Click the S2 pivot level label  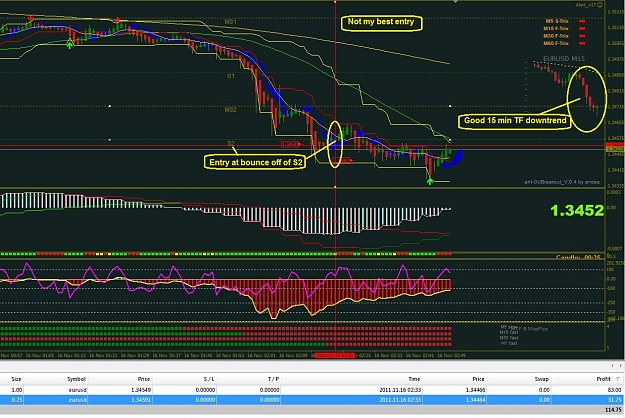click(x=231, y=143)
